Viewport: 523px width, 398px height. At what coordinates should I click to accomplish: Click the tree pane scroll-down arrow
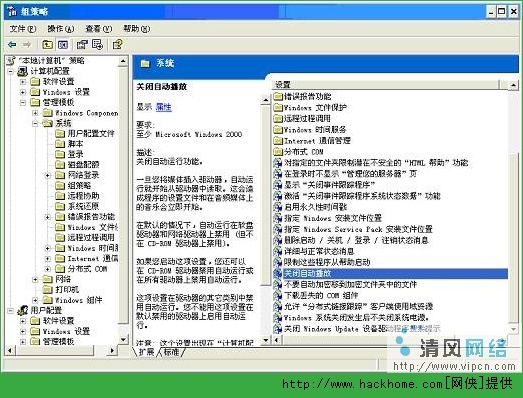point(123,339)
